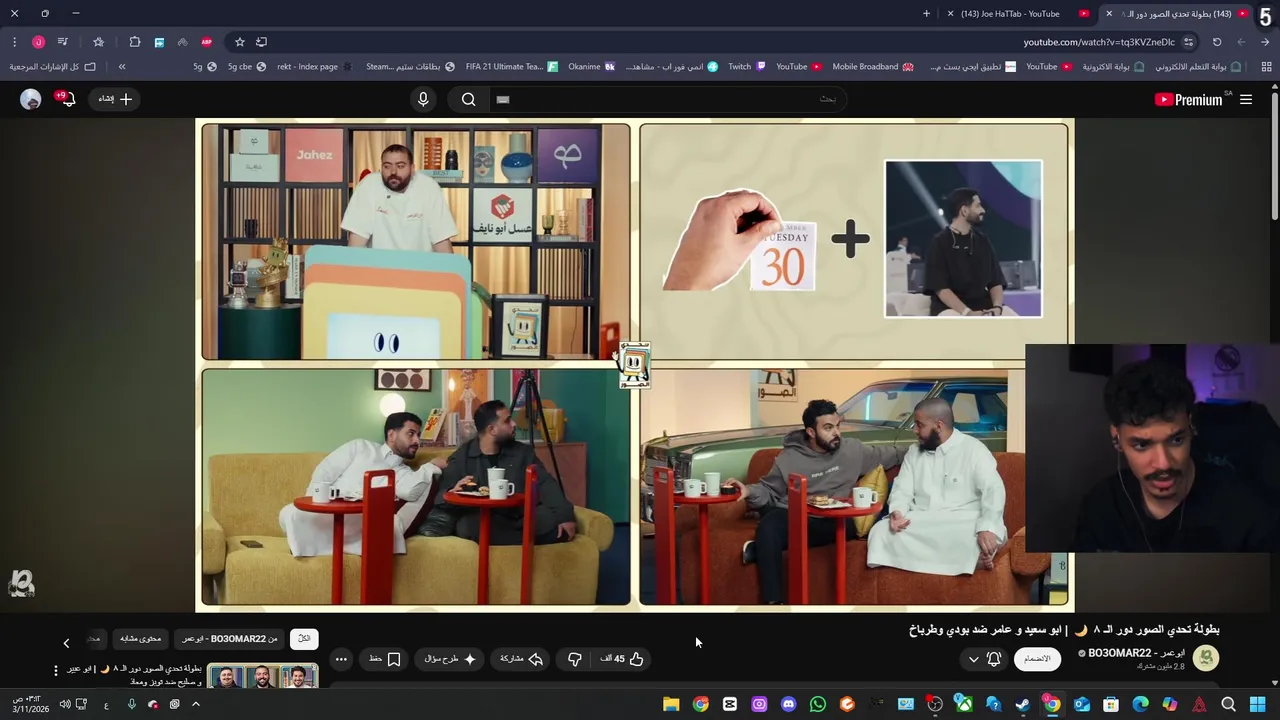
Task: Open the taskbar clock and date
Action: point(31,704)
